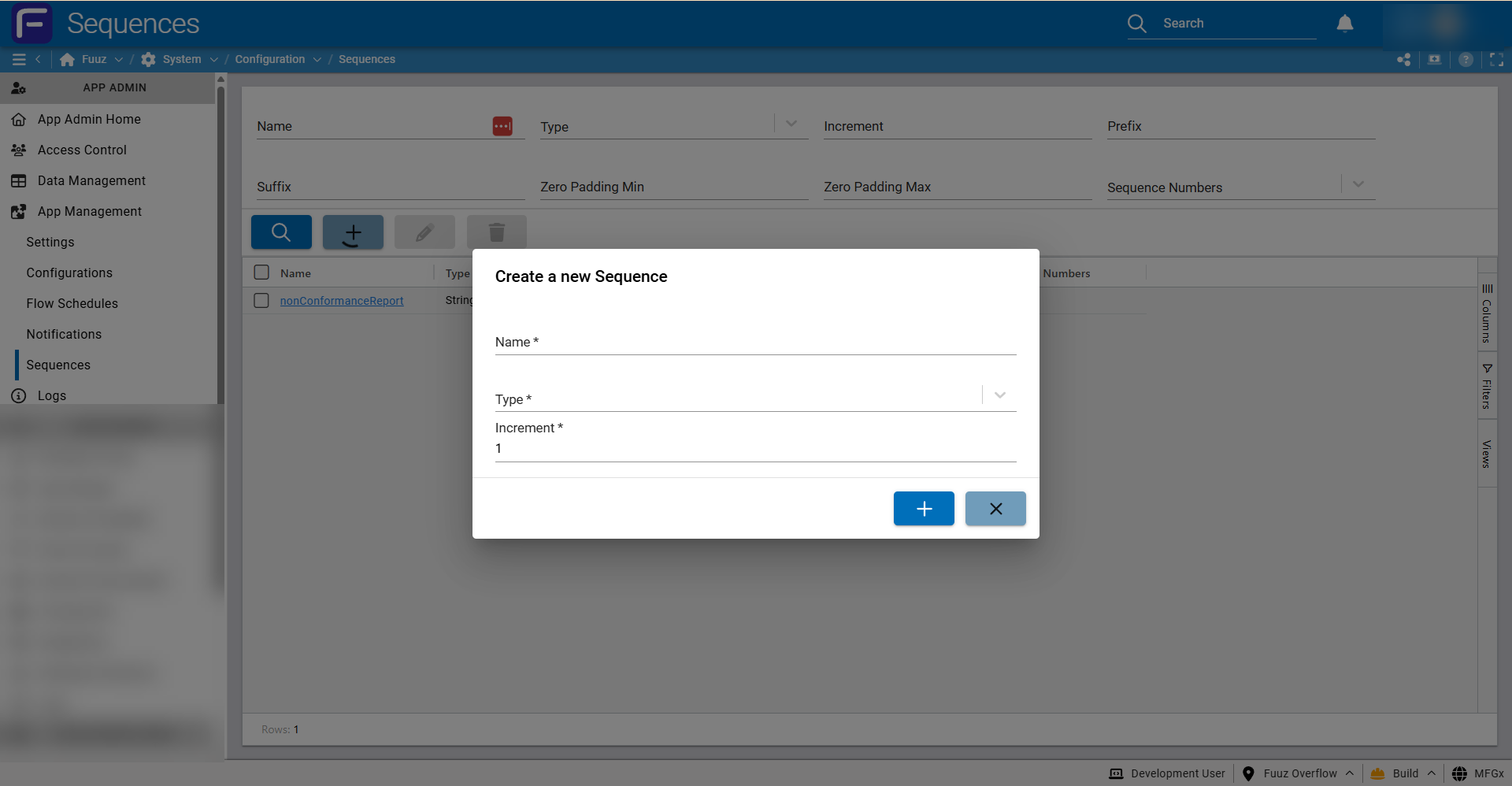The image size is (1512, 786).
Task: Click the sidebar vertical scrollbar
Action: tap(220, 244)
